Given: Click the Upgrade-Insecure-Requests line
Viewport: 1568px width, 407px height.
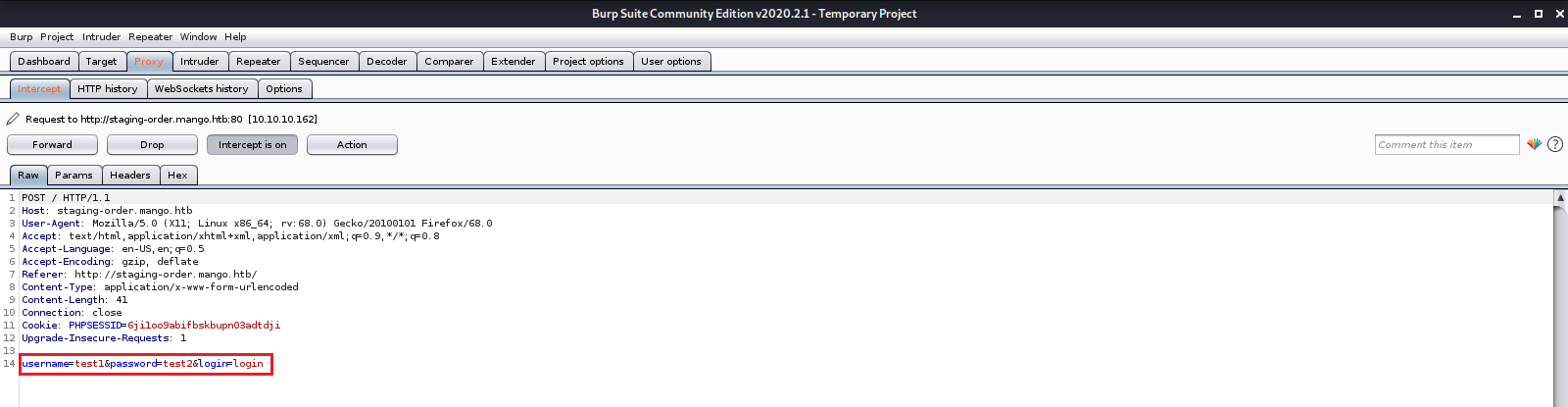Looking at the screenshot, I should pyautogui.click(x=104, y=337).
